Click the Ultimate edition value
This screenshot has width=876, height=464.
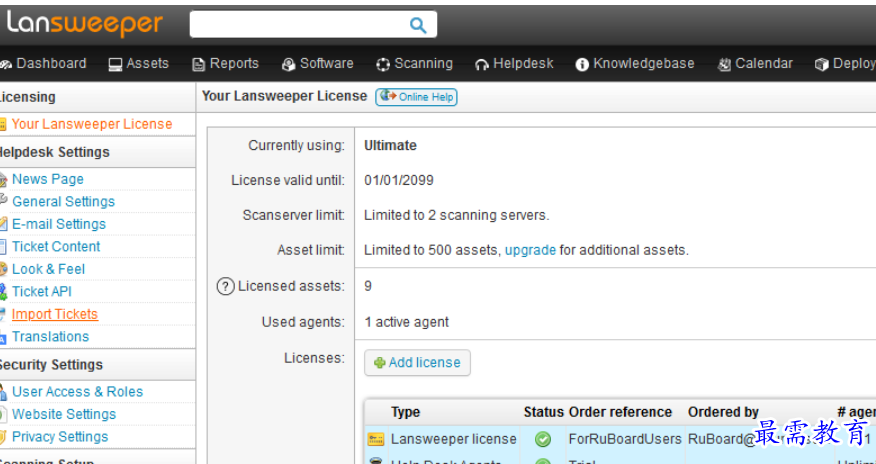tap(391, 146)
